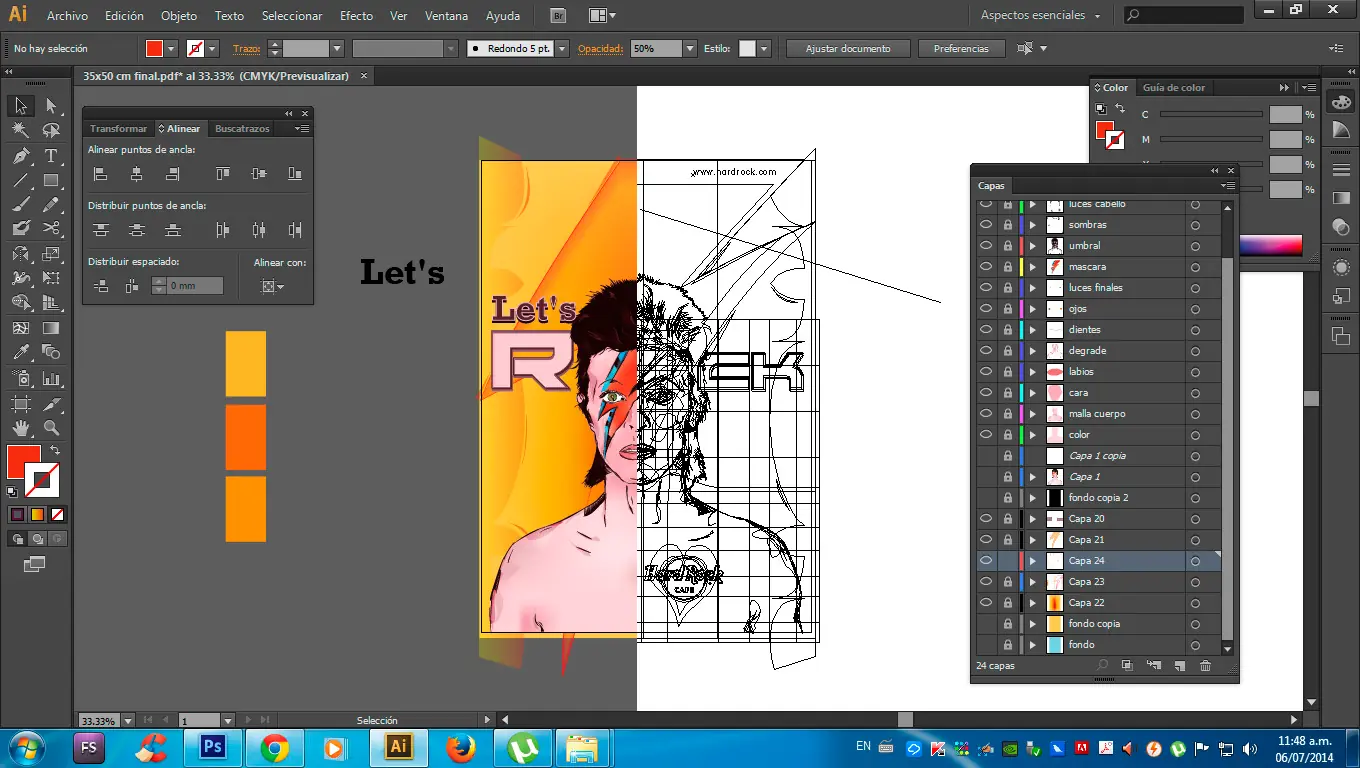Select the Rectangle tool
This screenshot has height=768, width=1360.
click(51, 180)
